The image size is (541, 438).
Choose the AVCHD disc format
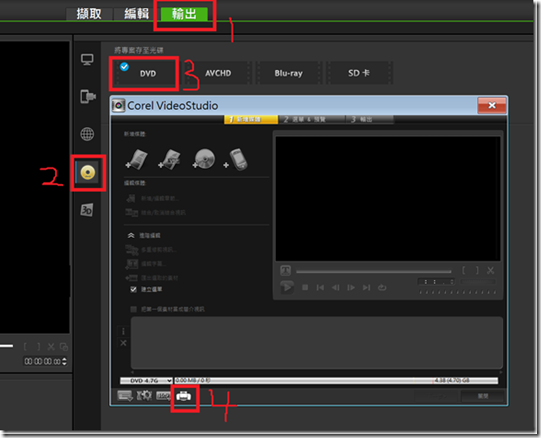tap(218, 73)
